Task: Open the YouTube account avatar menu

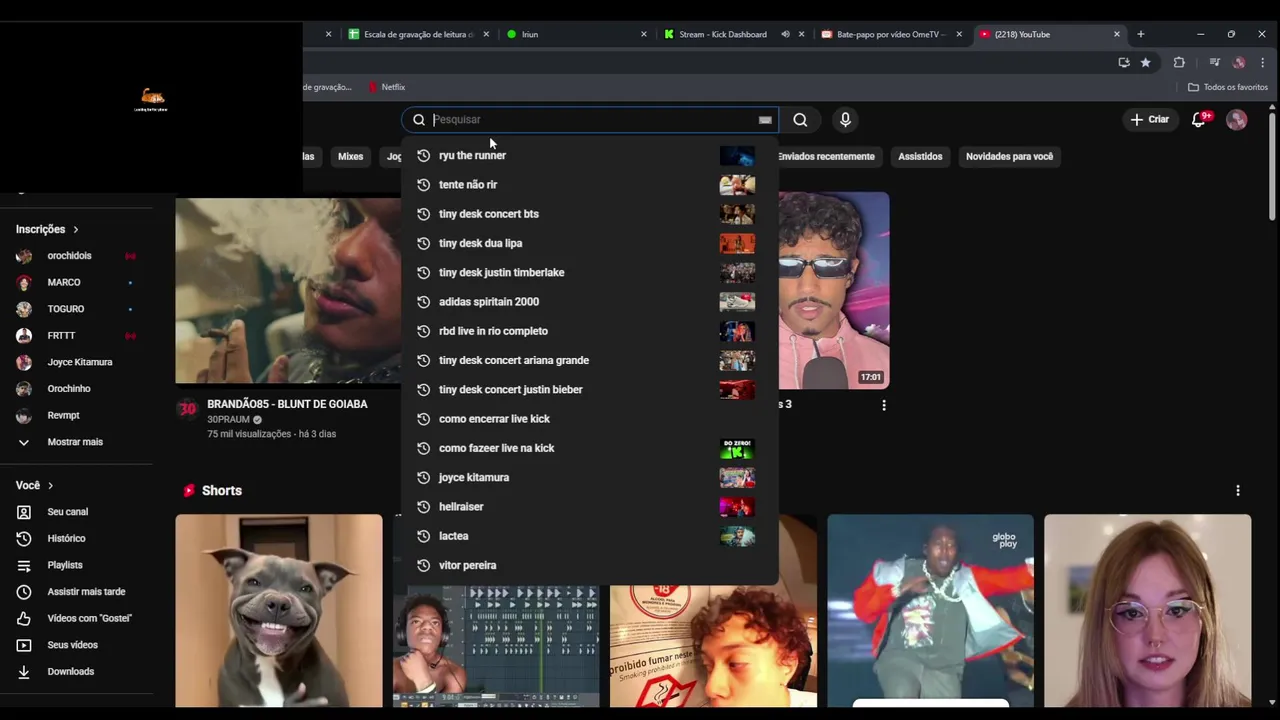Action: 1237,120
